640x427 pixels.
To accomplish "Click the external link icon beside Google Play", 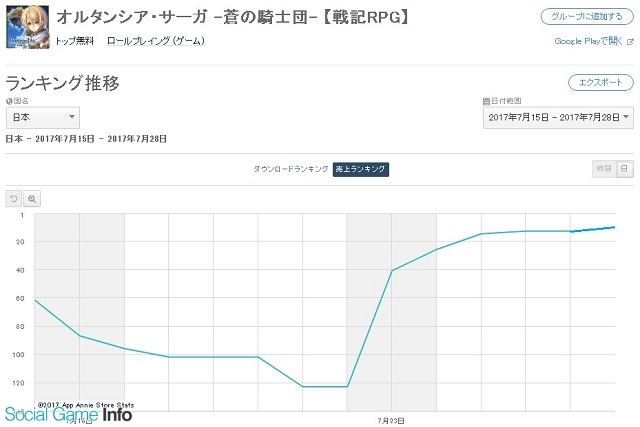I will 630,42.
